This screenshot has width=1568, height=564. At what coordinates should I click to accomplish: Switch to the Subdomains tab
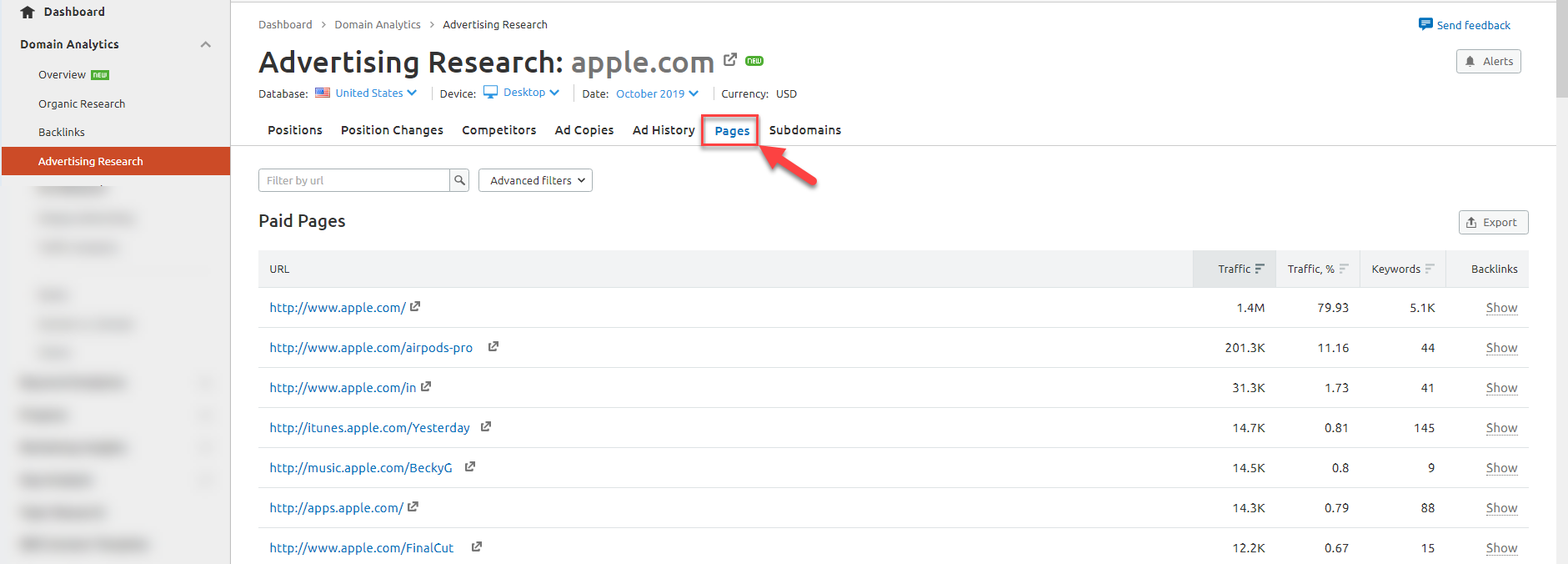(x=804, y=130)
